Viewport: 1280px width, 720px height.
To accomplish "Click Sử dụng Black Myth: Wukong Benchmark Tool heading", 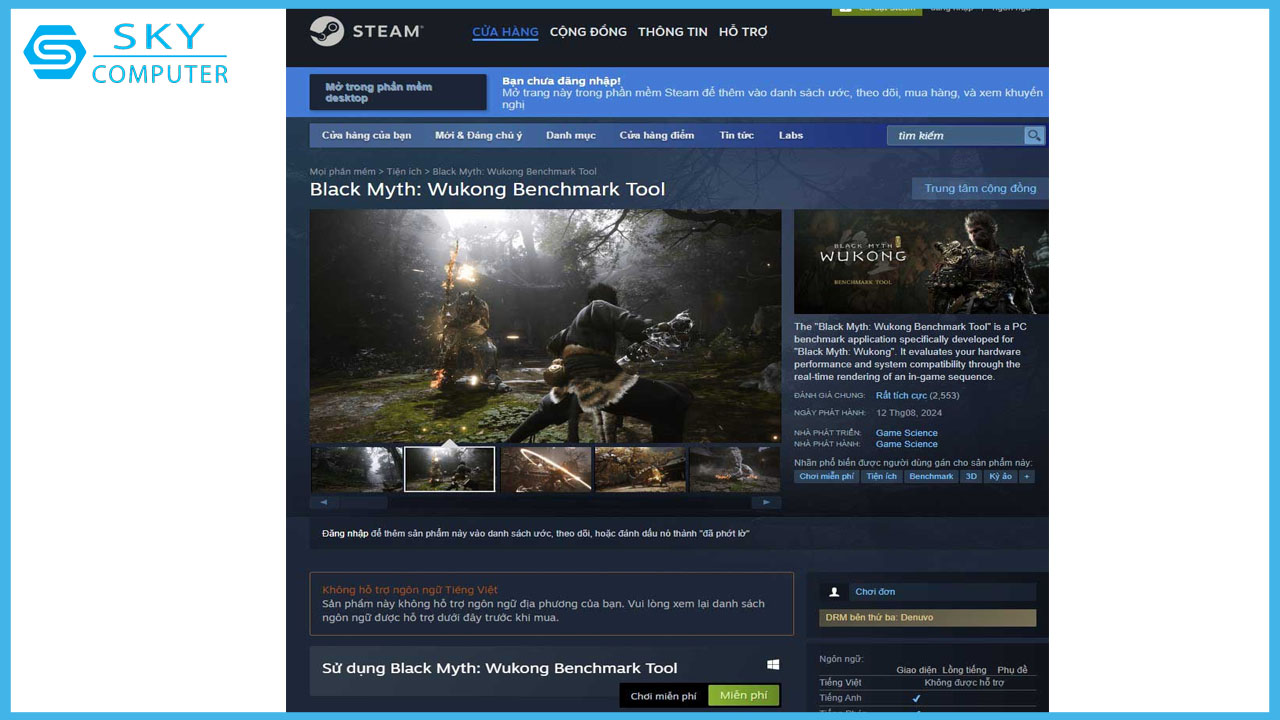I will point(500,668).
